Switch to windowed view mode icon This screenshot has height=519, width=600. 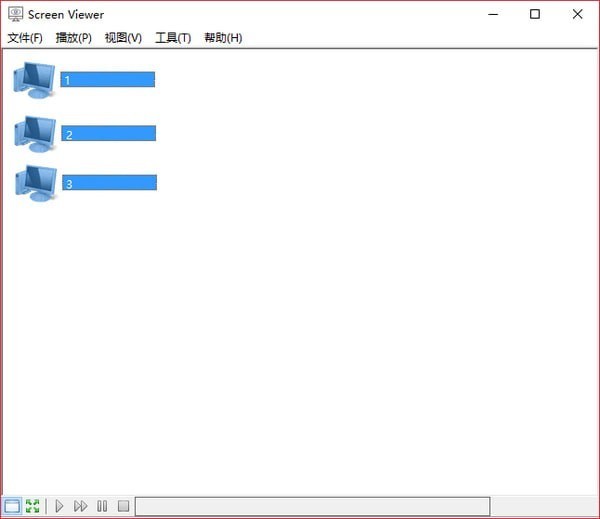(x=12, y=506)
